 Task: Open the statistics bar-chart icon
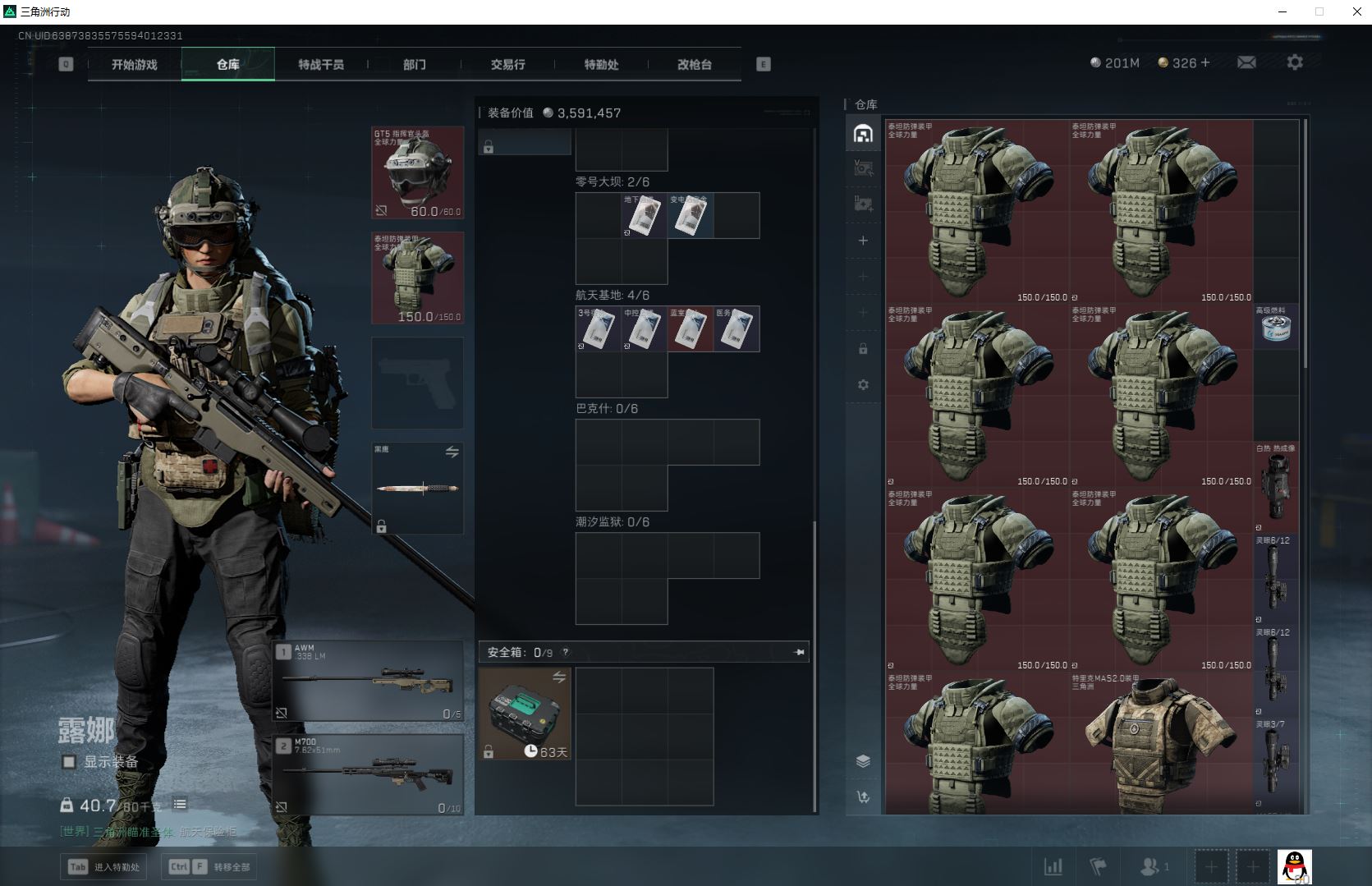click(1053, 866)
